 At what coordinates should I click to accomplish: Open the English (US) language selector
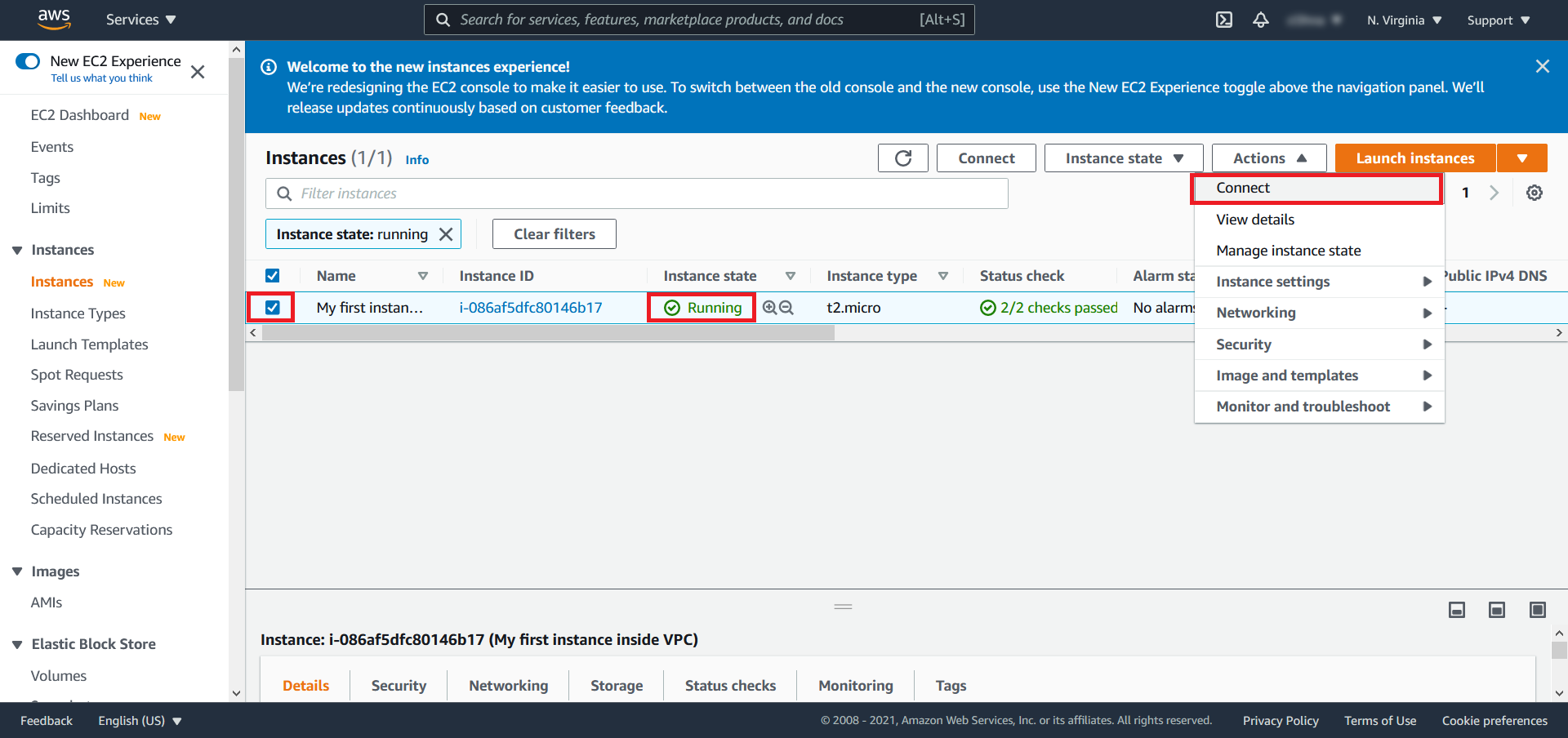(x=140, y=721)
